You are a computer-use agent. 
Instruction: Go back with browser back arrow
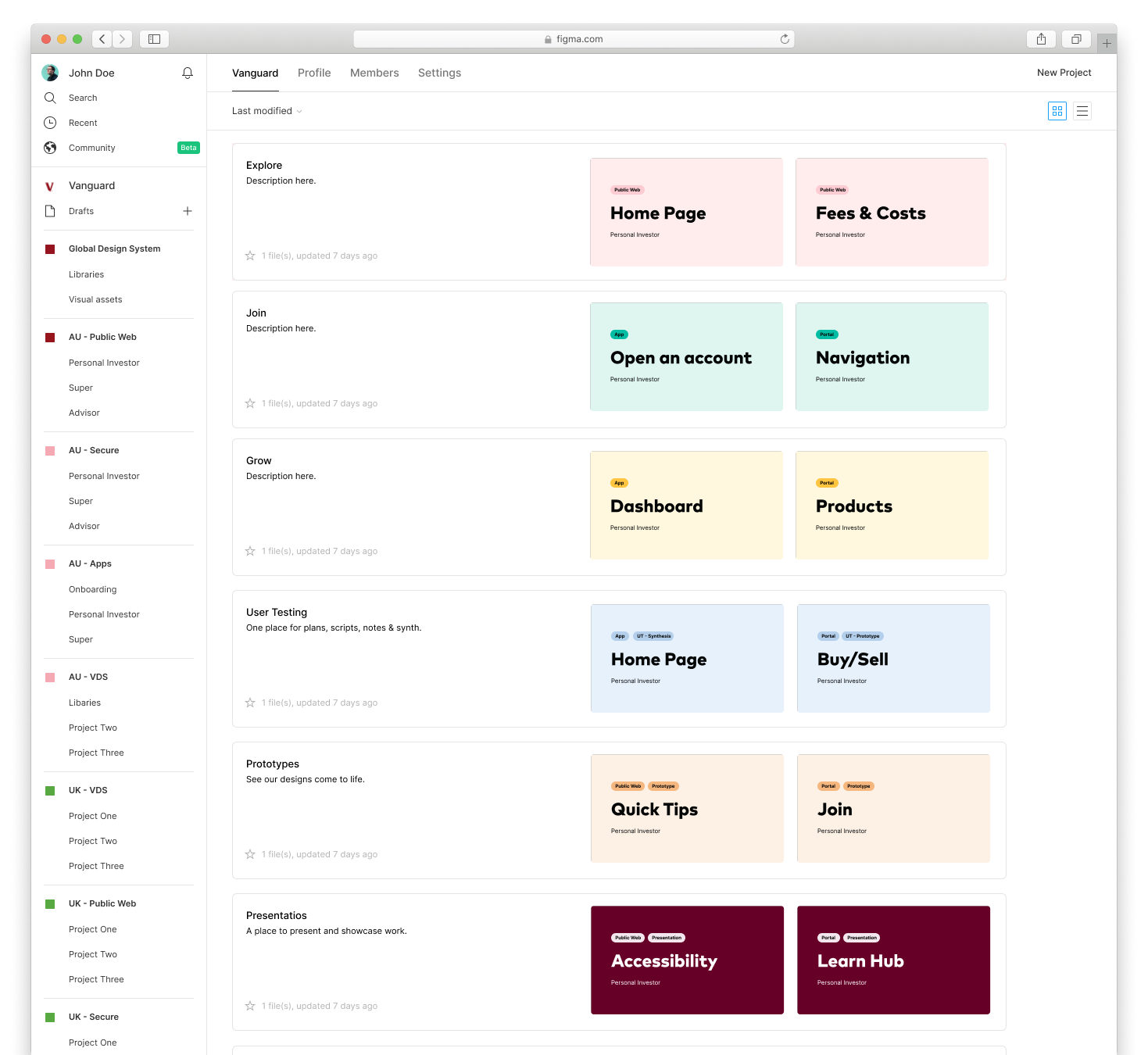pos(102,39)
